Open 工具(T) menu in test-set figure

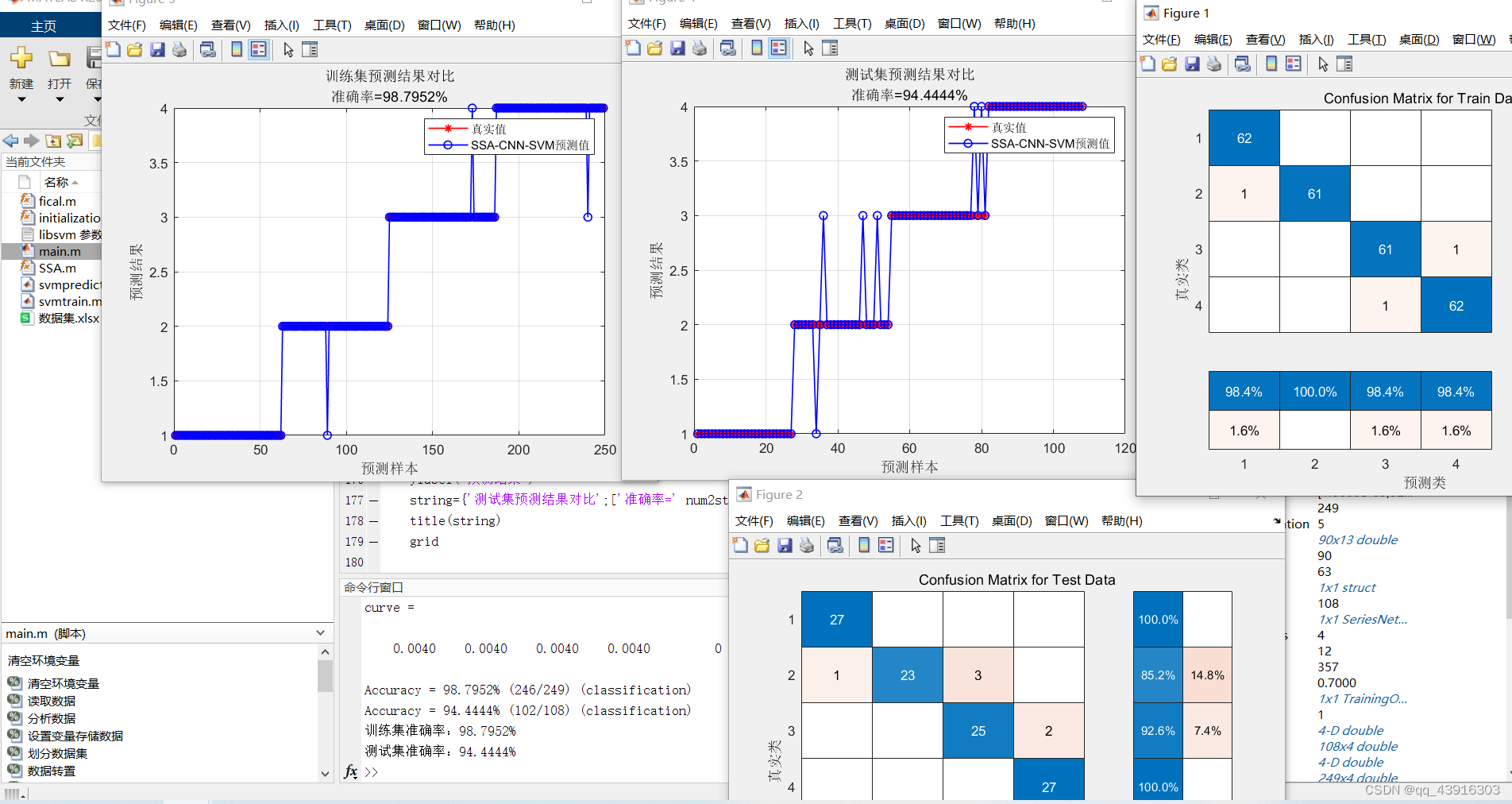(x=852, y=23)
